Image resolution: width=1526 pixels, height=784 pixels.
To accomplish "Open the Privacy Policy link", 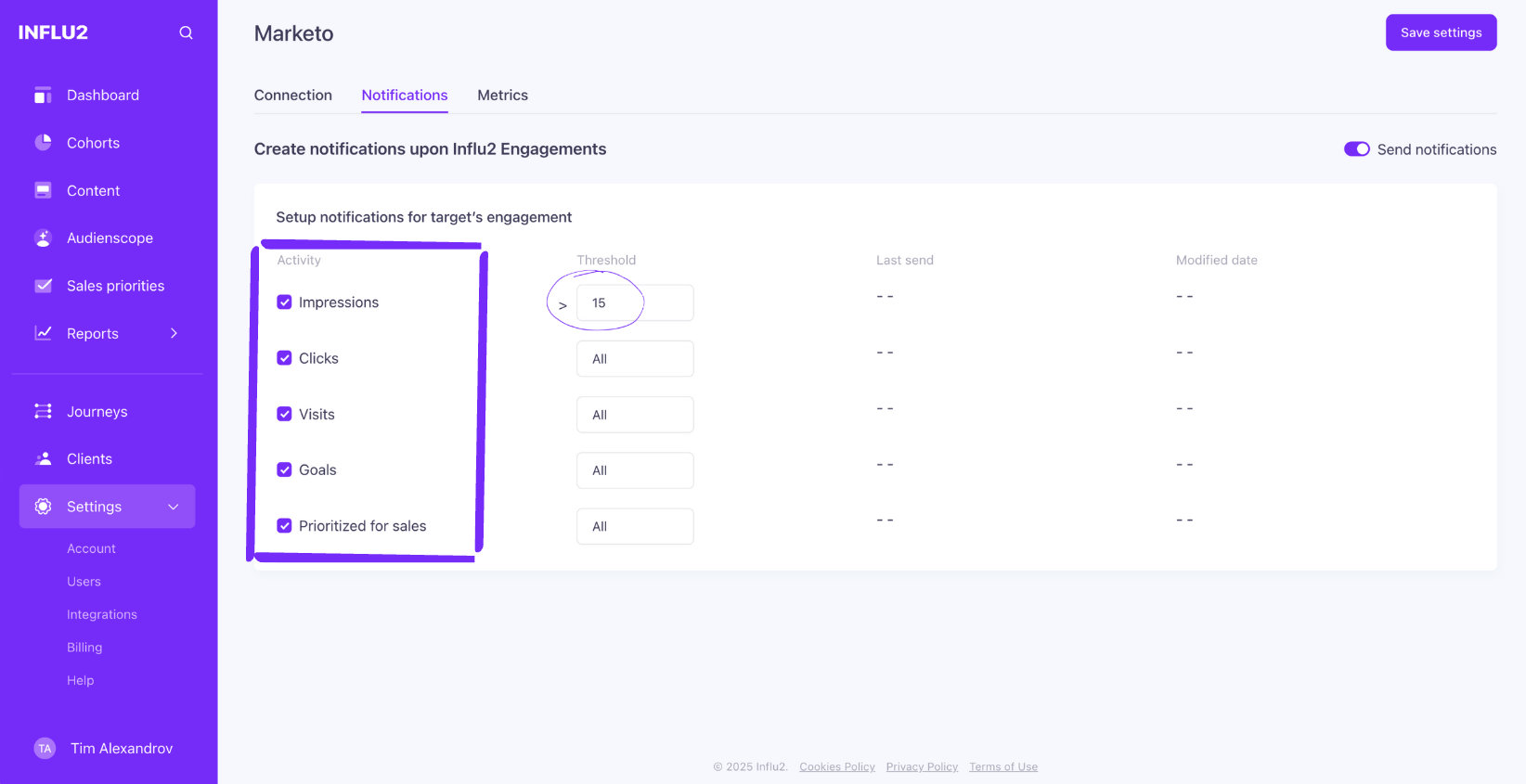I will pos(922,767).
